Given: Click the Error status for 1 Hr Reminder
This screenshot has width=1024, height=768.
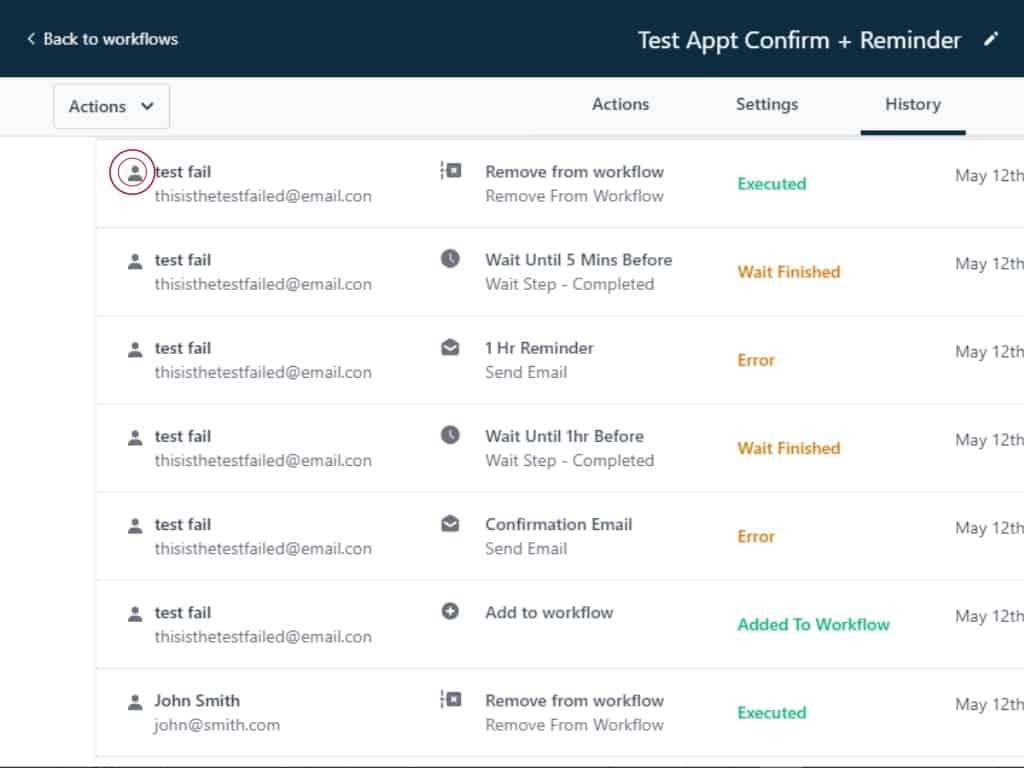Looking at the screenshot, I should tap(756, 360).
